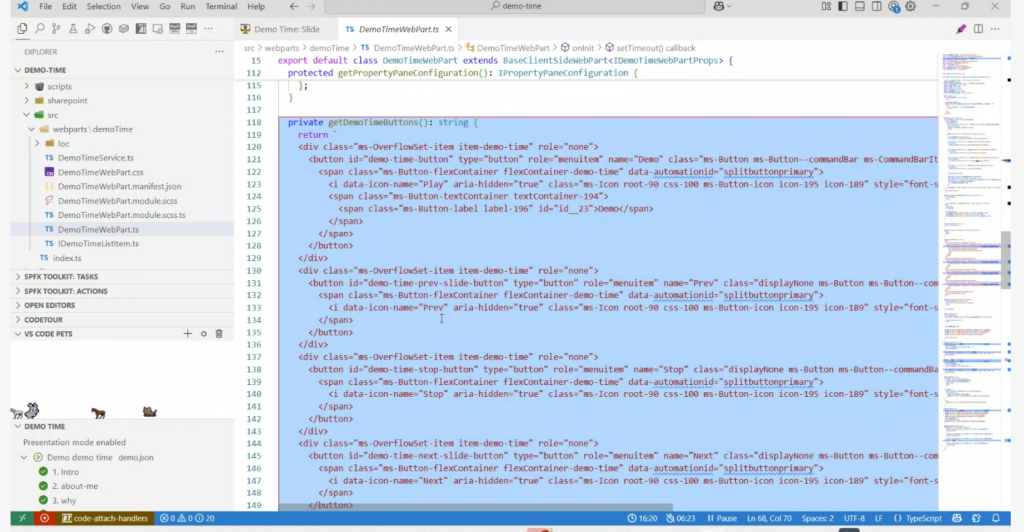Throw ball icon in VS Code Pets
The width and height of the screenshot is (1024, 532).
tap(204, 334)
